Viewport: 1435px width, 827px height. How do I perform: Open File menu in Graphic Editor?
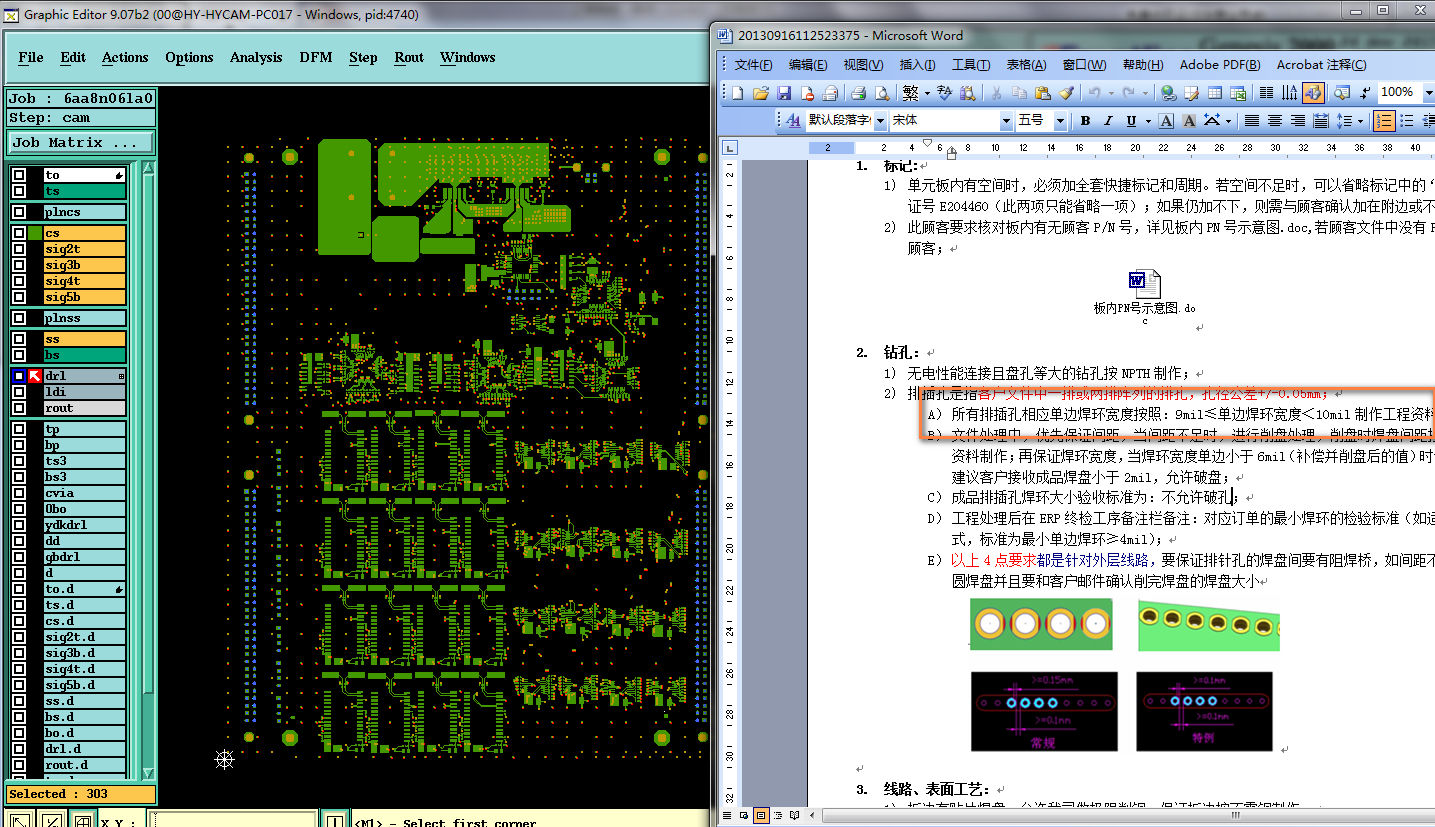31,57
